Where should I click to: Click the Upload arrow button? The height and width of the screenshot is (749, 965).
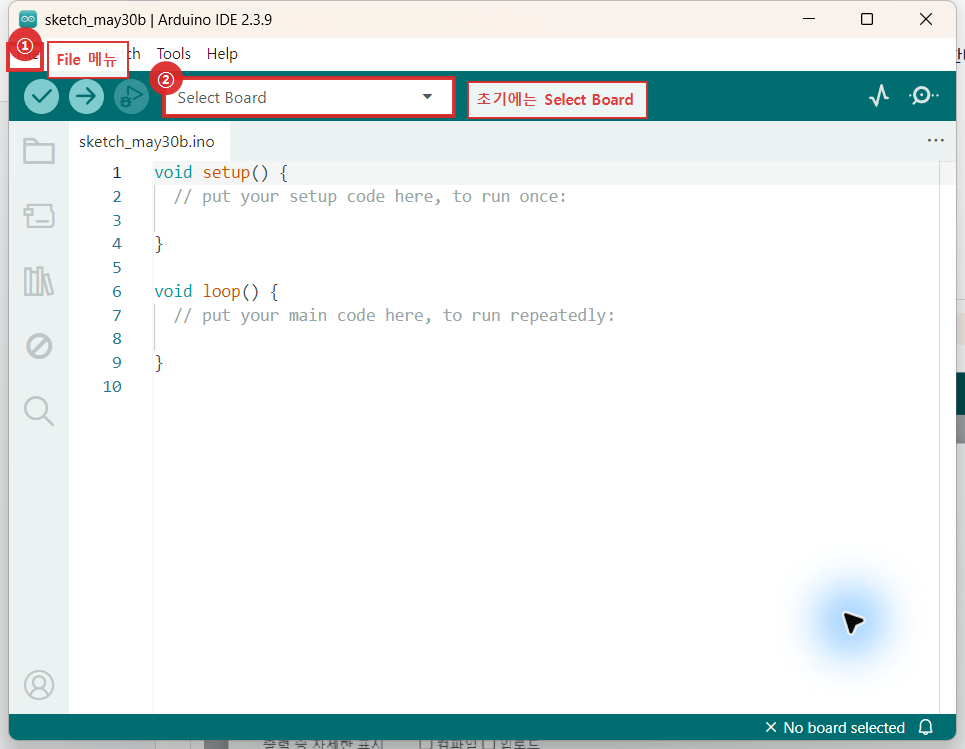point(86,97)
